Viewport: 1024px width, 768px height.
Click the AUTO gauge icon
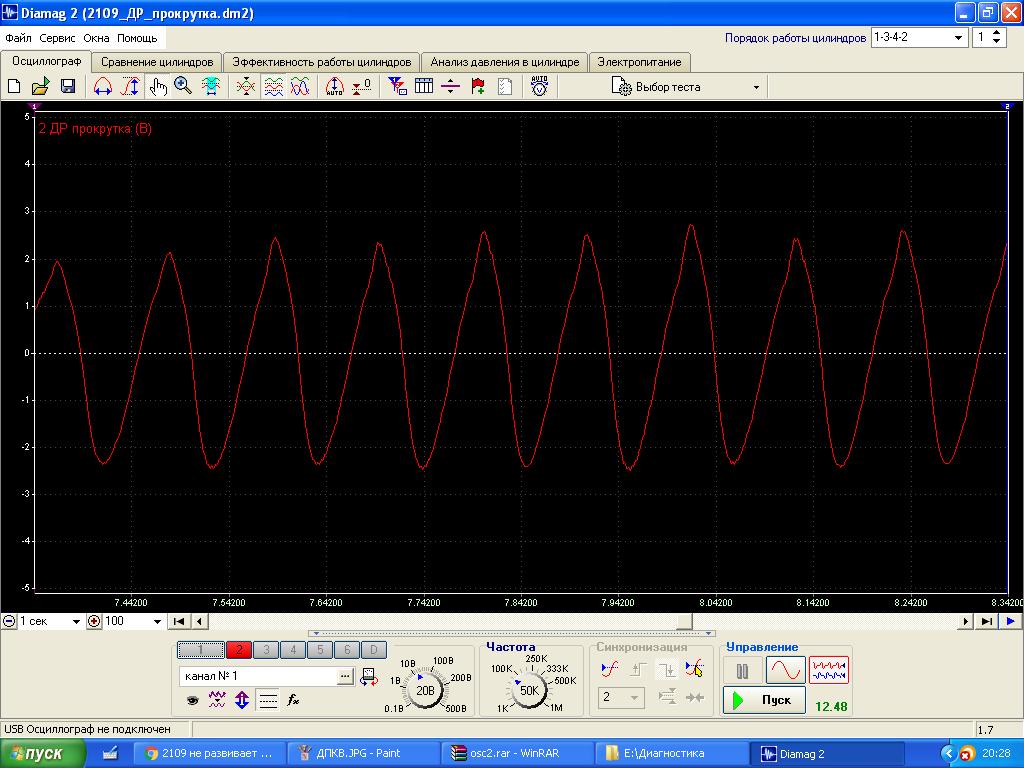point(539,87)
